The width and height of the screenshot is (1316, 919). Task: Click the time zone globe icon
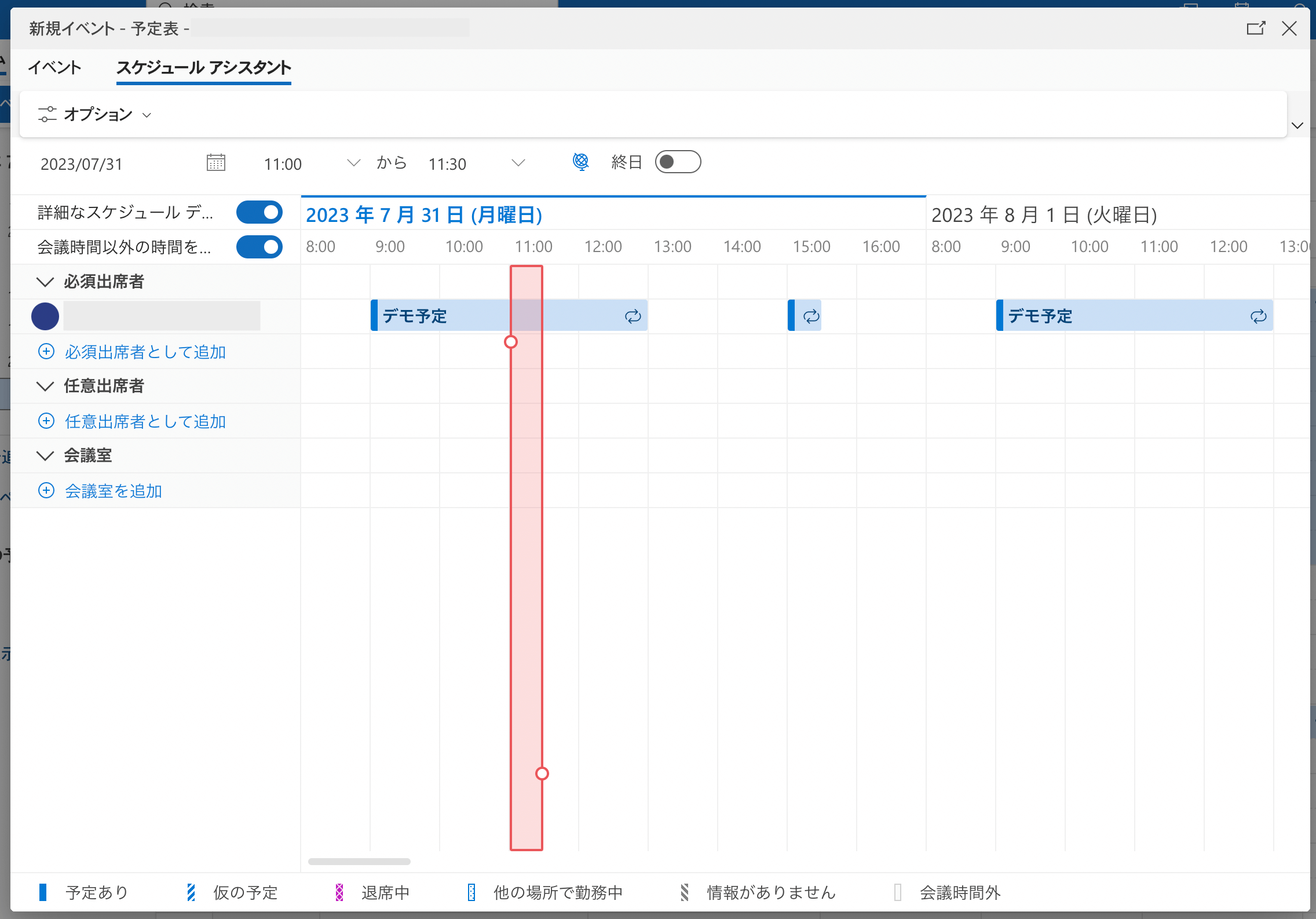[x=580, y=162]
